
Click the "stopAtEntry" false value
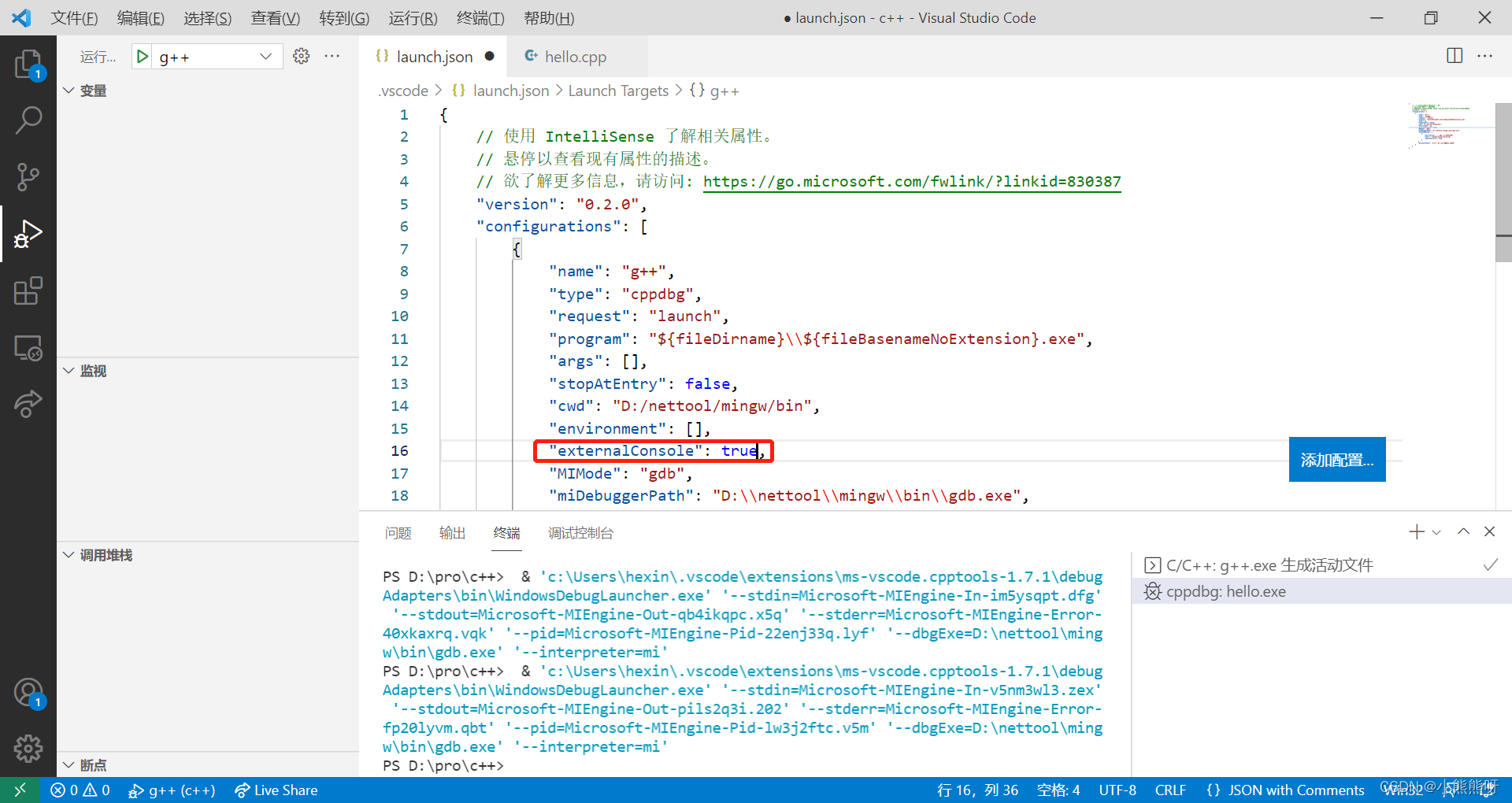coord(707,383)
